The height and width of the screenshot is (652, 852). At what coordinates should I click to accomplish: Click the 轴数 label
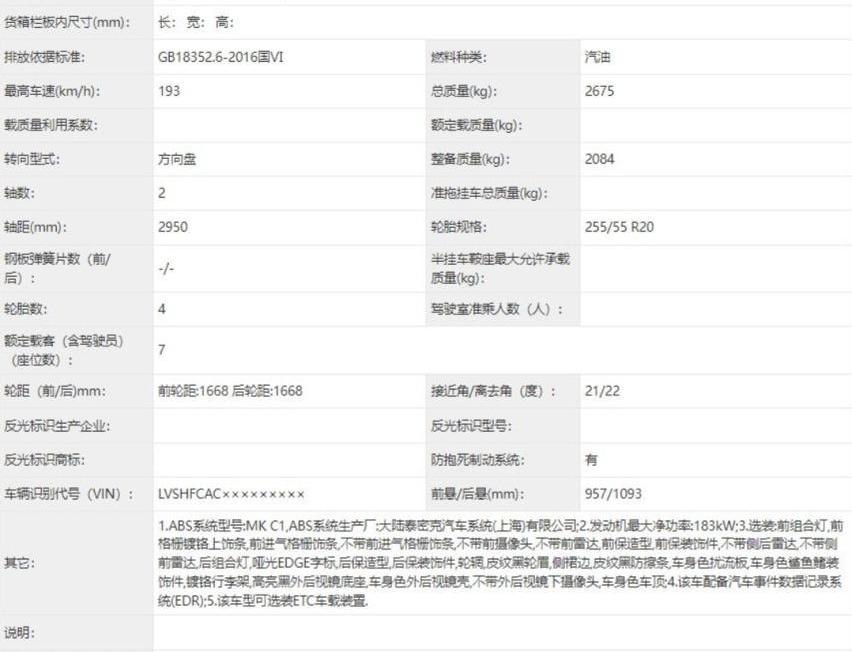20,193
